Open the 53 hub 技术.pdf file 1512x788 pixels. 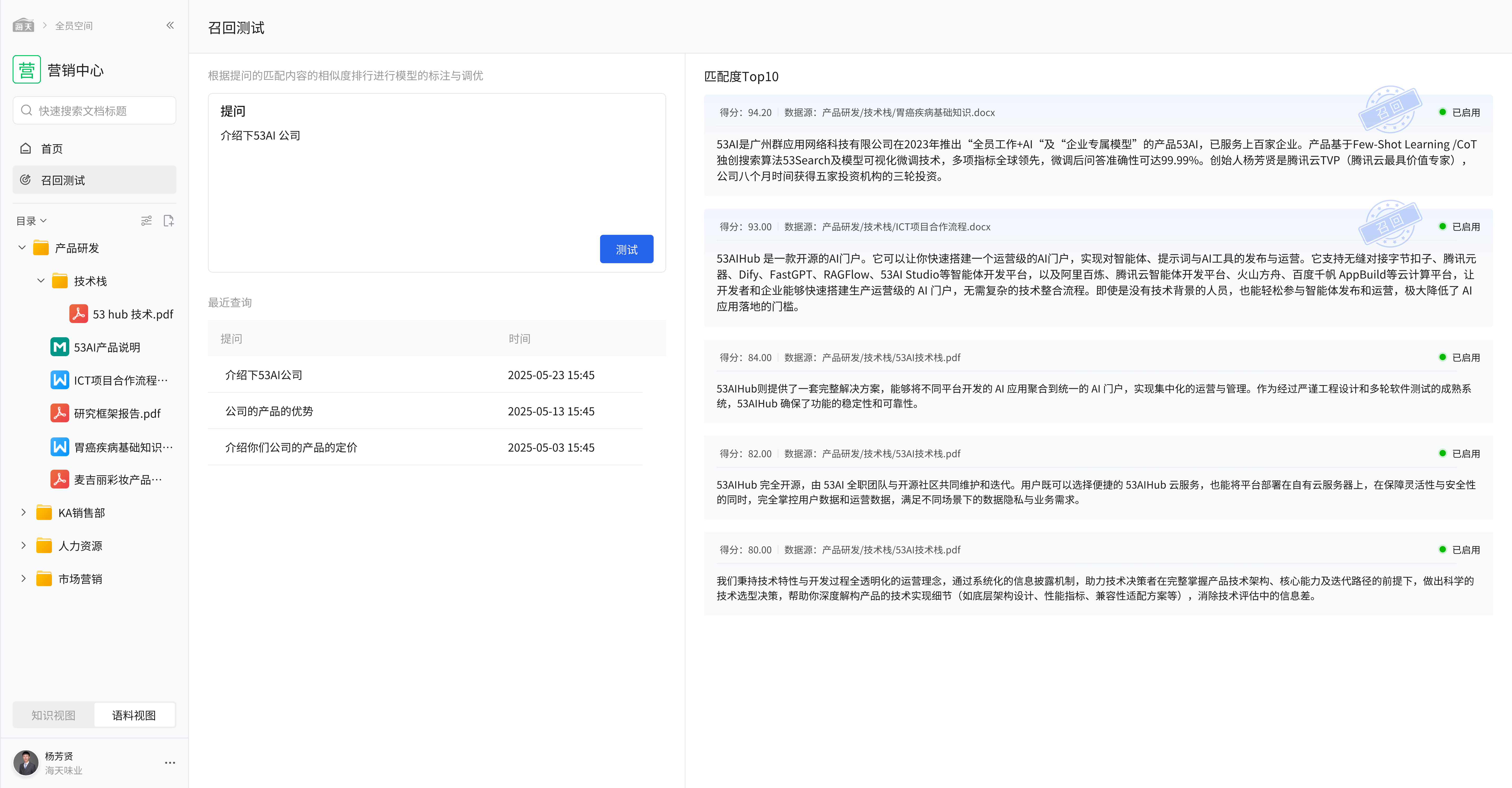[x=132, y=314]
